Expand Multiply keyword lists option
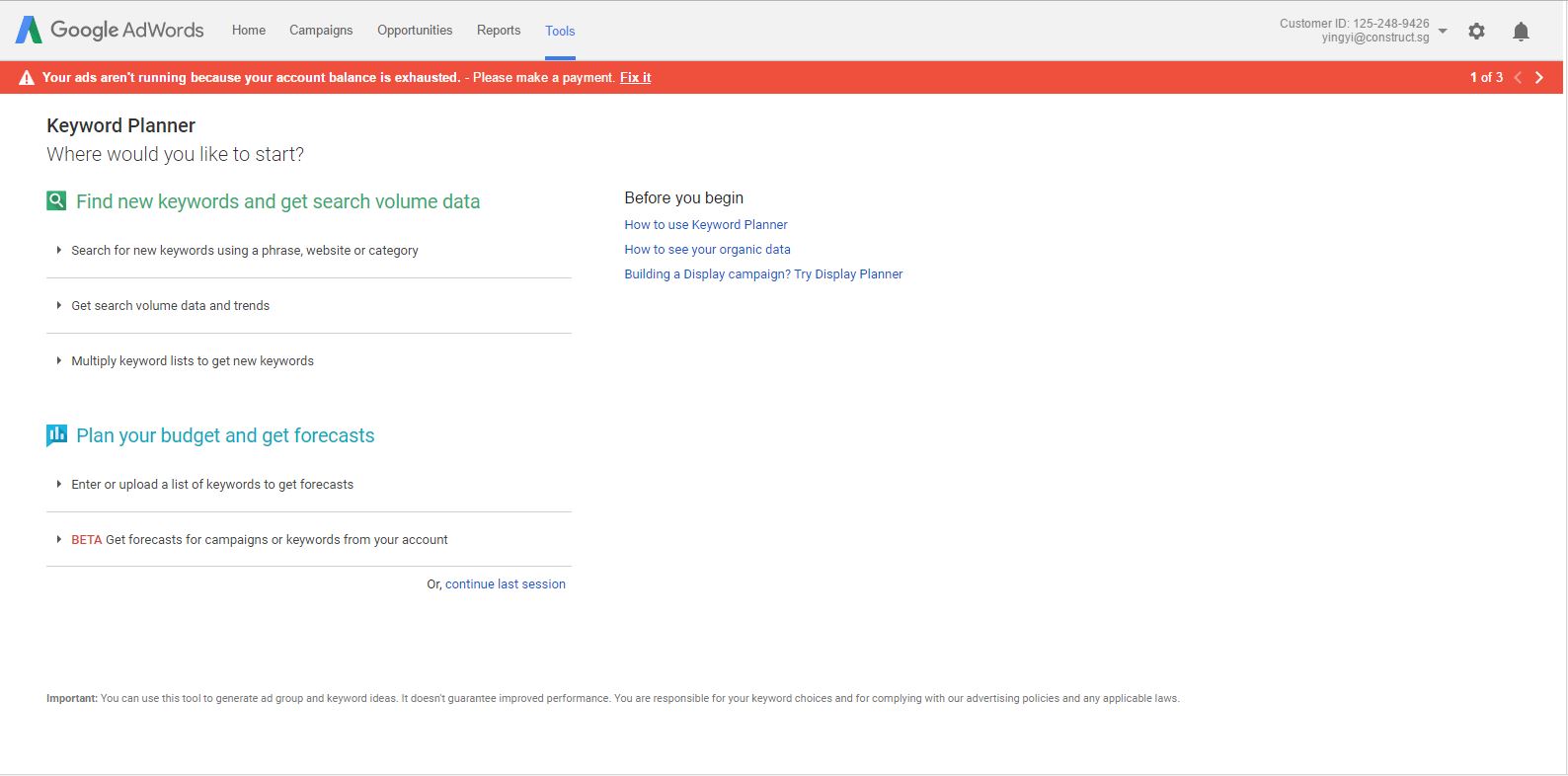 click(192, 361)
